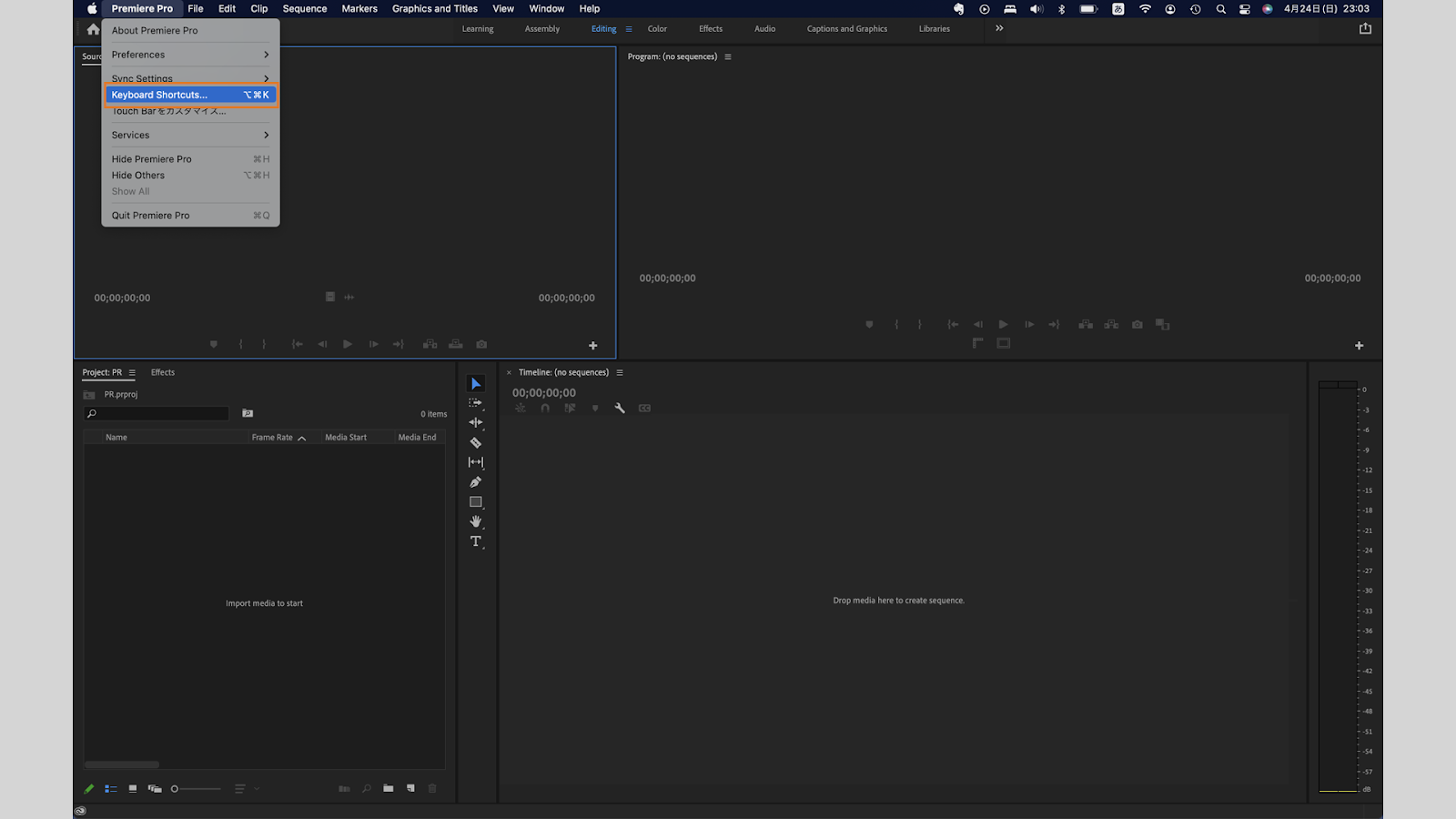Viewport: 1456px width, 819px height.
Task: Click the New Bin folder icon
Action: (x=389, y=788)
